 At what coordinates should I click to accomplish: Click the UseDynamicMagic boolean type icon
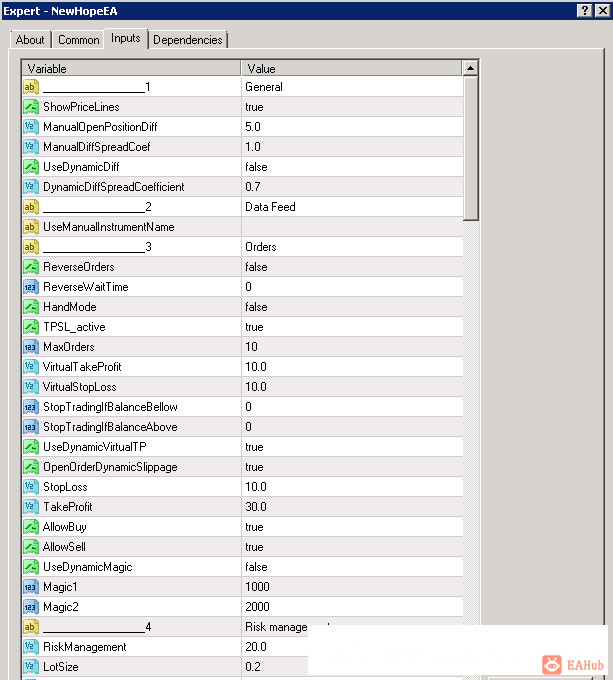[31, 566]
